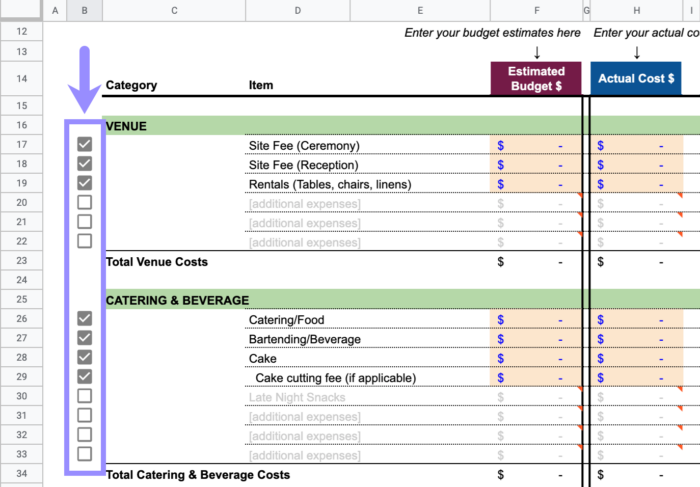Image resolution: width=700 pixels, height=487 pixels.
Task: Select row 34 header
Action: (21, 474)
